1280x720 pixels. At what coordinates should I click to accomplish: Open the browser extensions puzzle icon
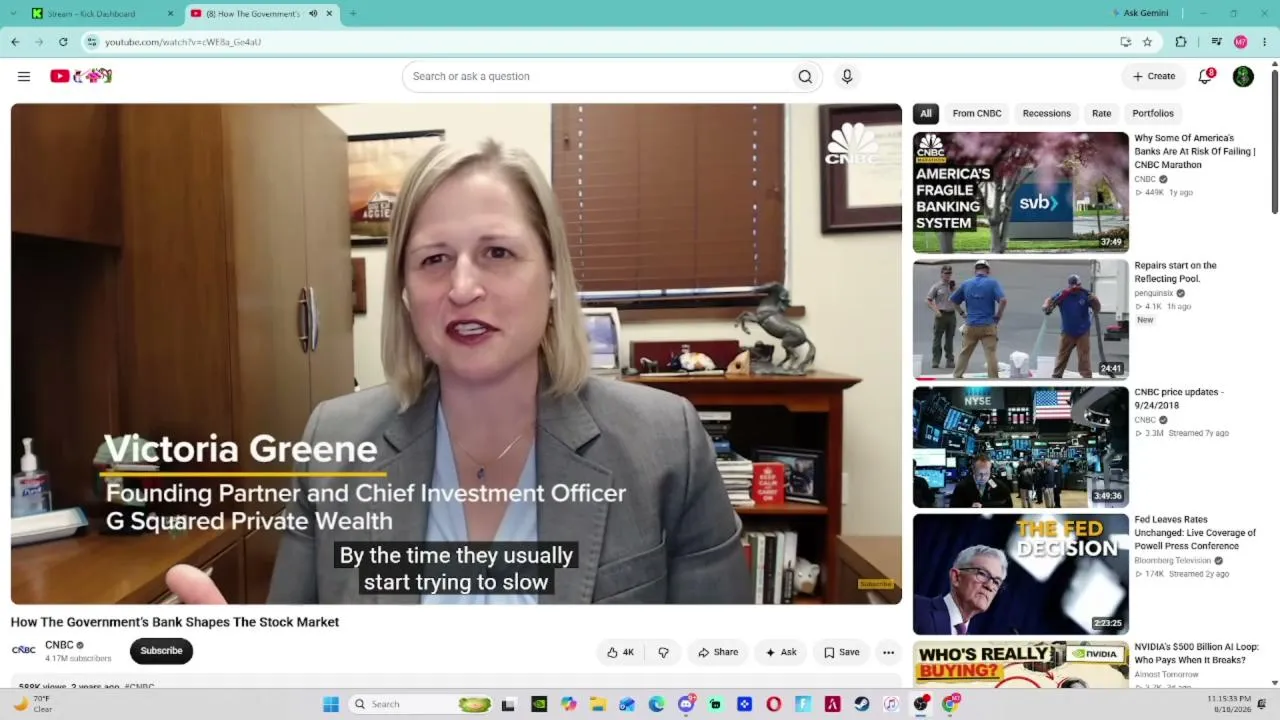click(x=1181, y=42)
